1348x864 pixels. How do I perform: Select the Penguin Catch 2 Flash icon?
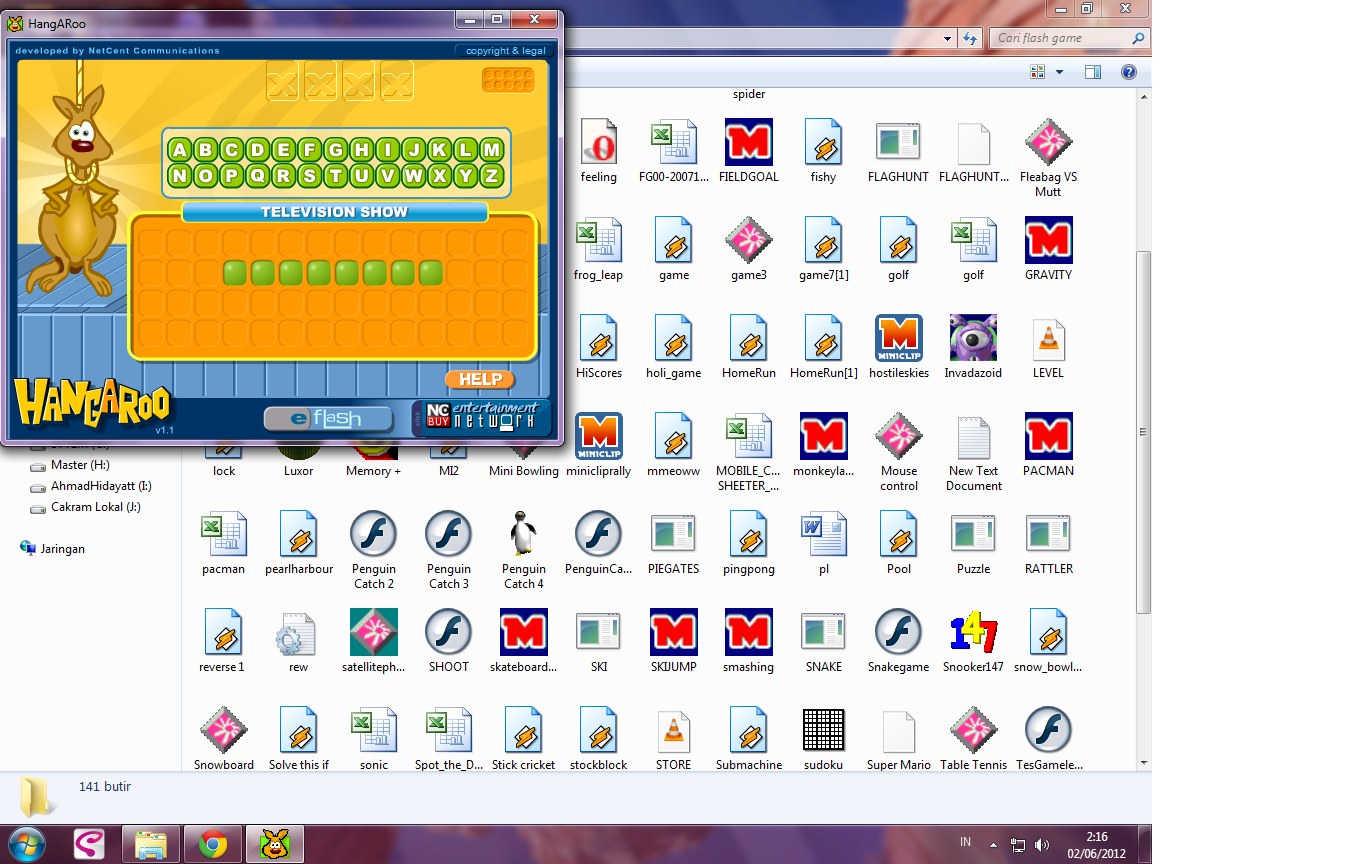374,551
